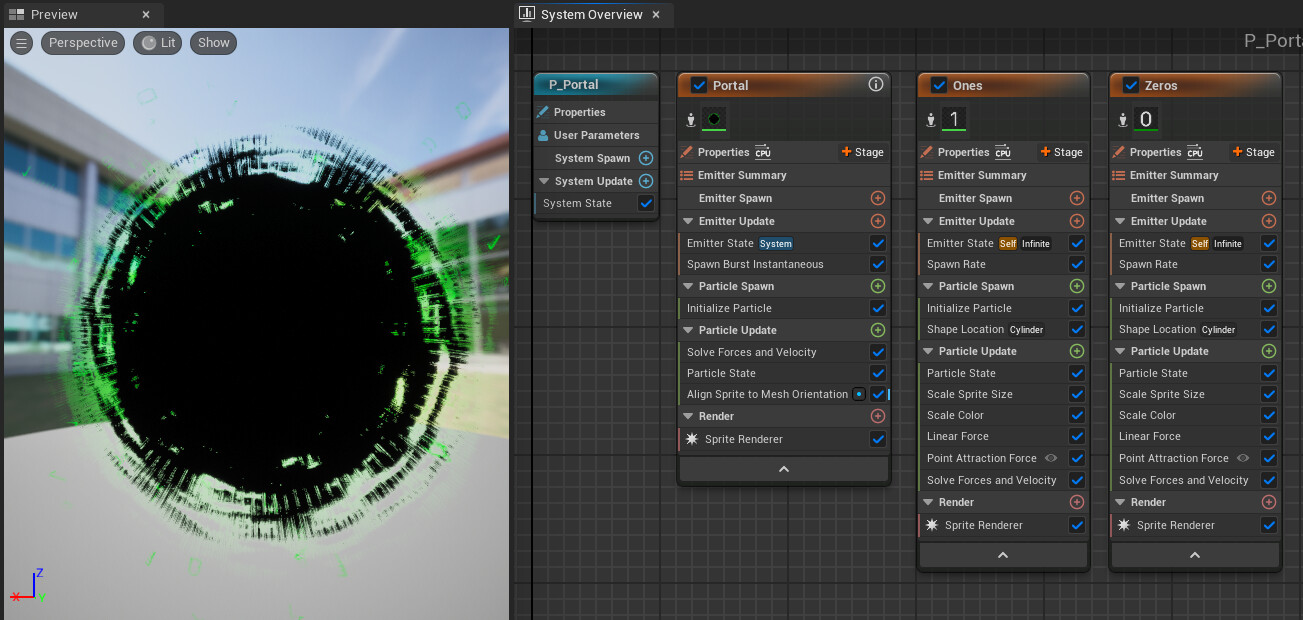Open the Perspective view mode menu
The image size is (1303, 620).
click(83, 43)
